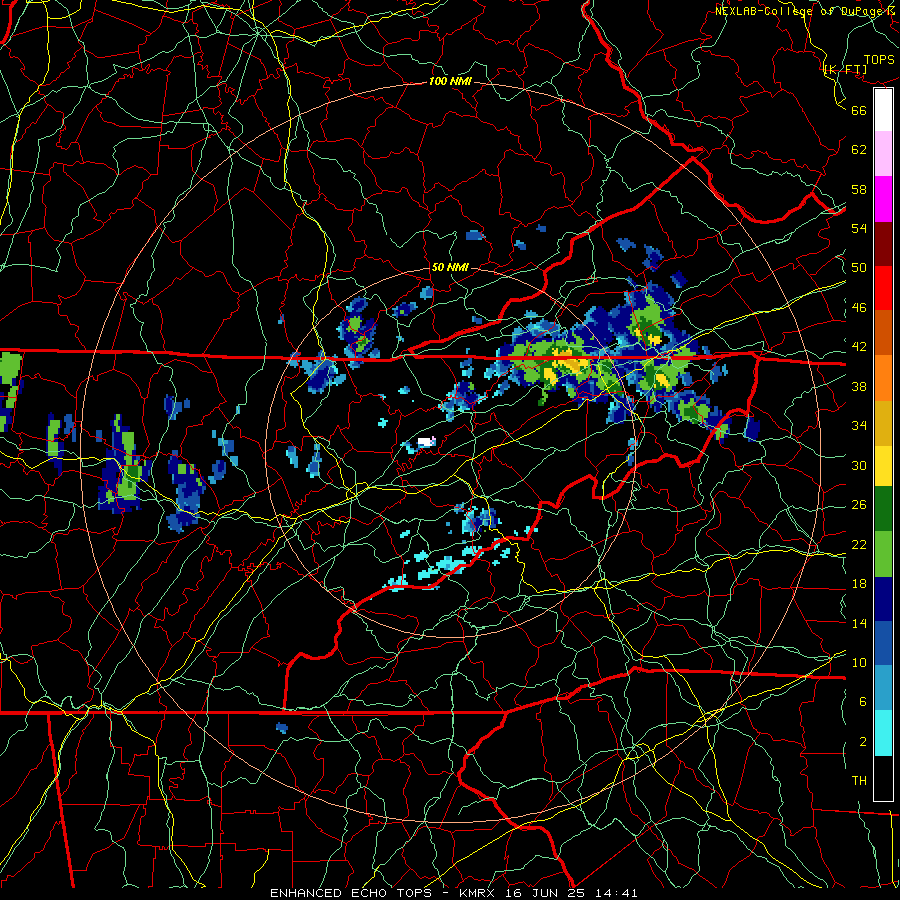The image size is (900, 900).
Task: Click the legend value "66"
Action: coord(859,110)
